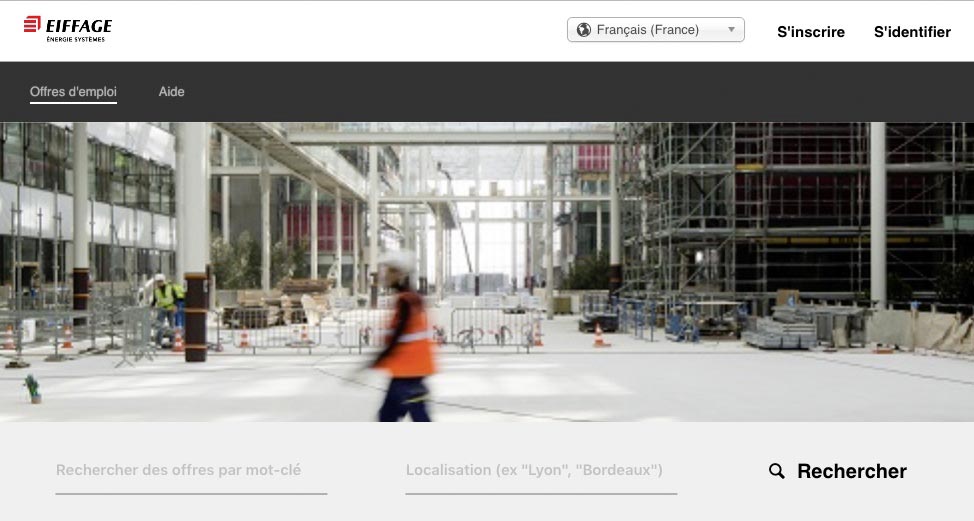Focus the keyword job search field
974x521 pixels.
click(x=190, y=470)
